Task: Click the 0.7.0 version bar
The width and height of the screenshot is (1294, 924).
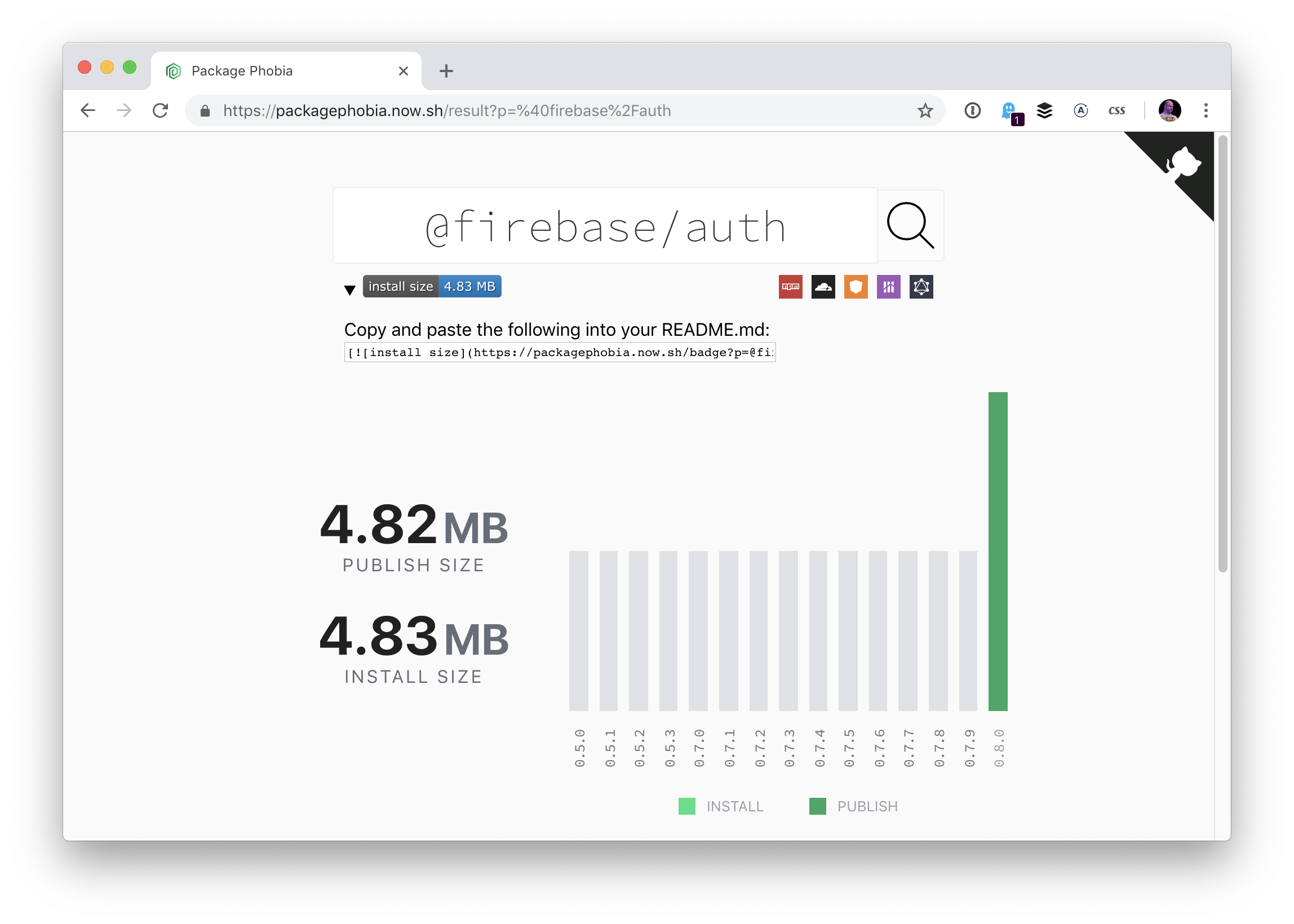Action: click(698, 630)
